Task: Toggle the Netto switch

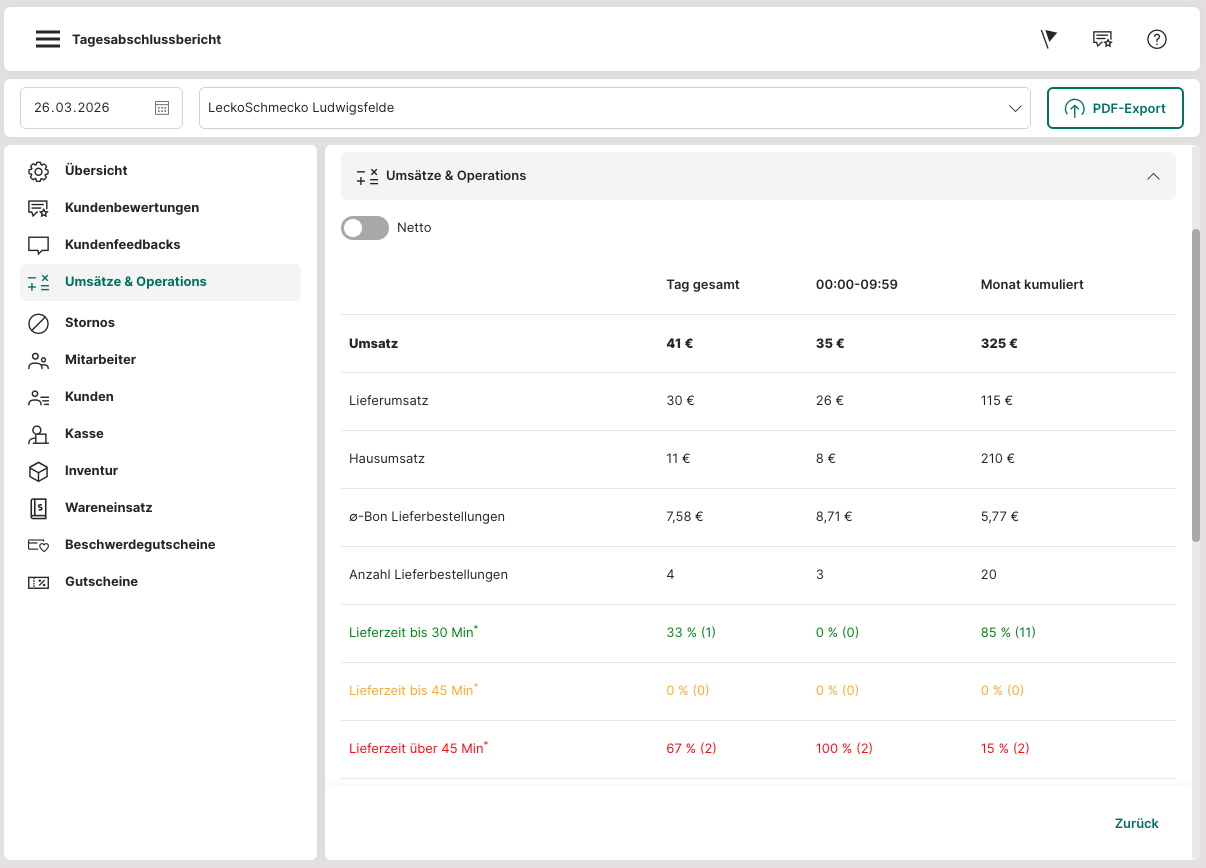Action: (365, 228)
